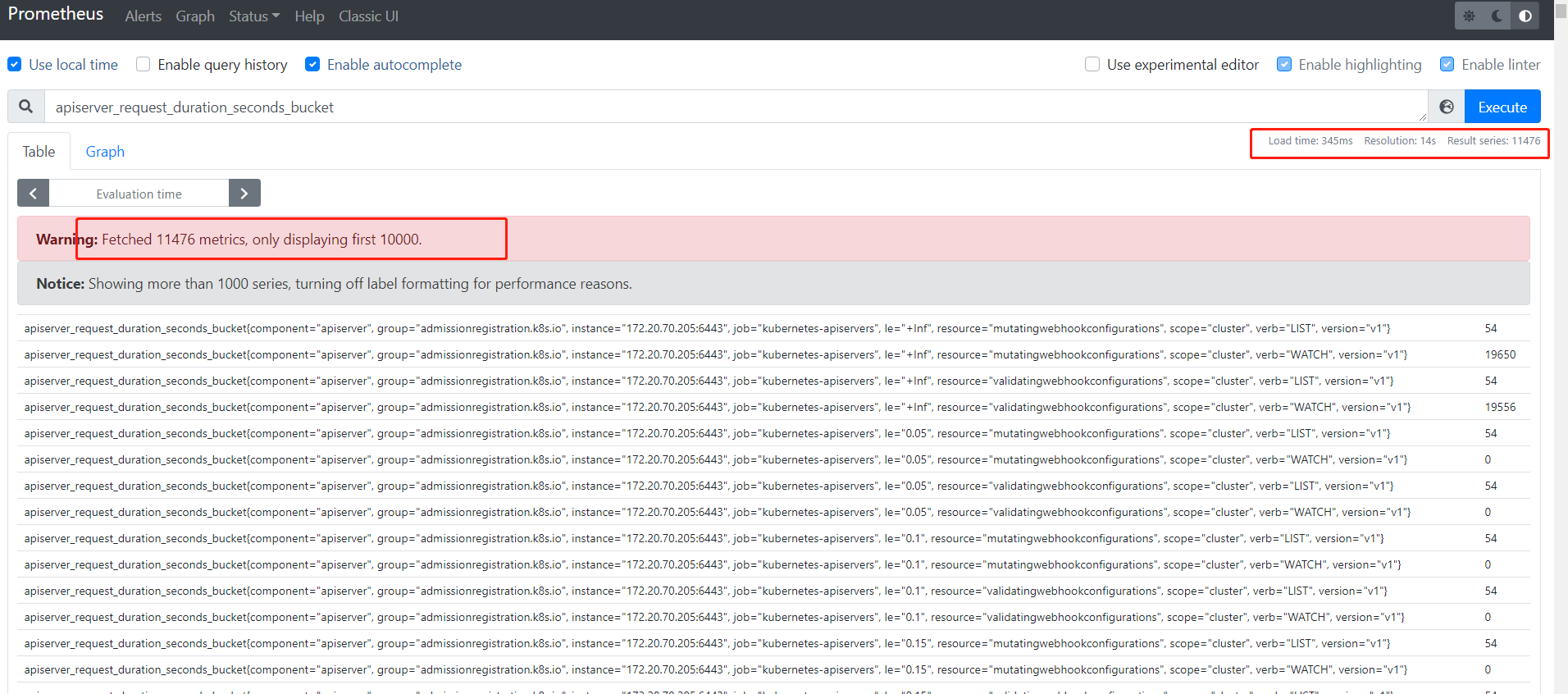The height and width of the screenshot is (694, 1568).
Task: Select the Table tab
Action: tap(39, 152)
